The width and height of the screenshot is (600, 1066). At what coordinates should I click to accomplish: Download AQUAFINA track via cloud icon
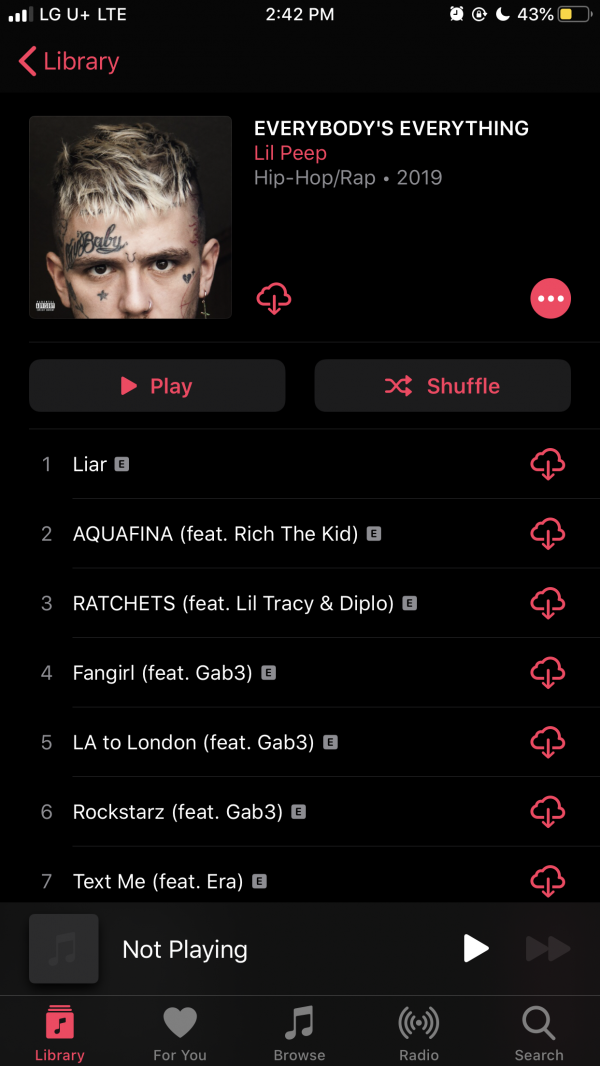point(548,534)
